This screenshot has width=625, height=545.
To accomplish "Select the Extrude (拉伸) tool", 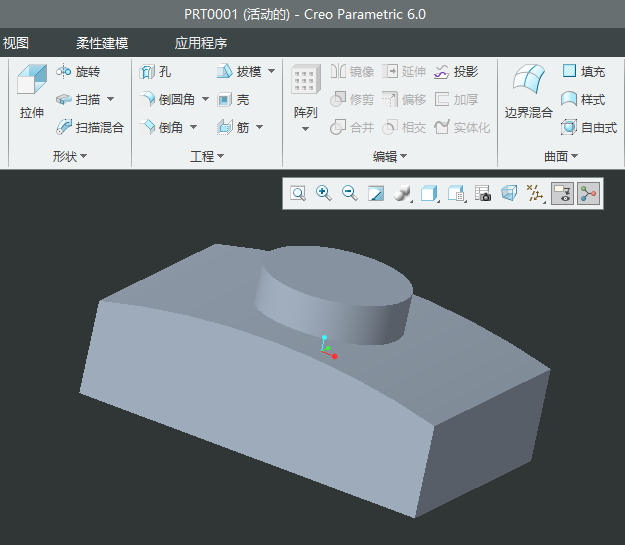I will click(x=31, y=91).
